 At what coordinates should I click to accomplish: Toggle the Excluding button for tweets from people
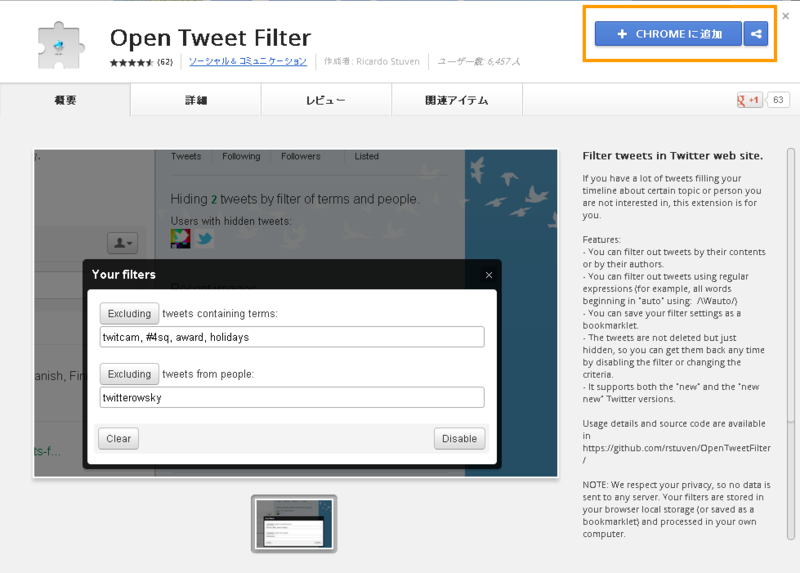pos(129,374)
